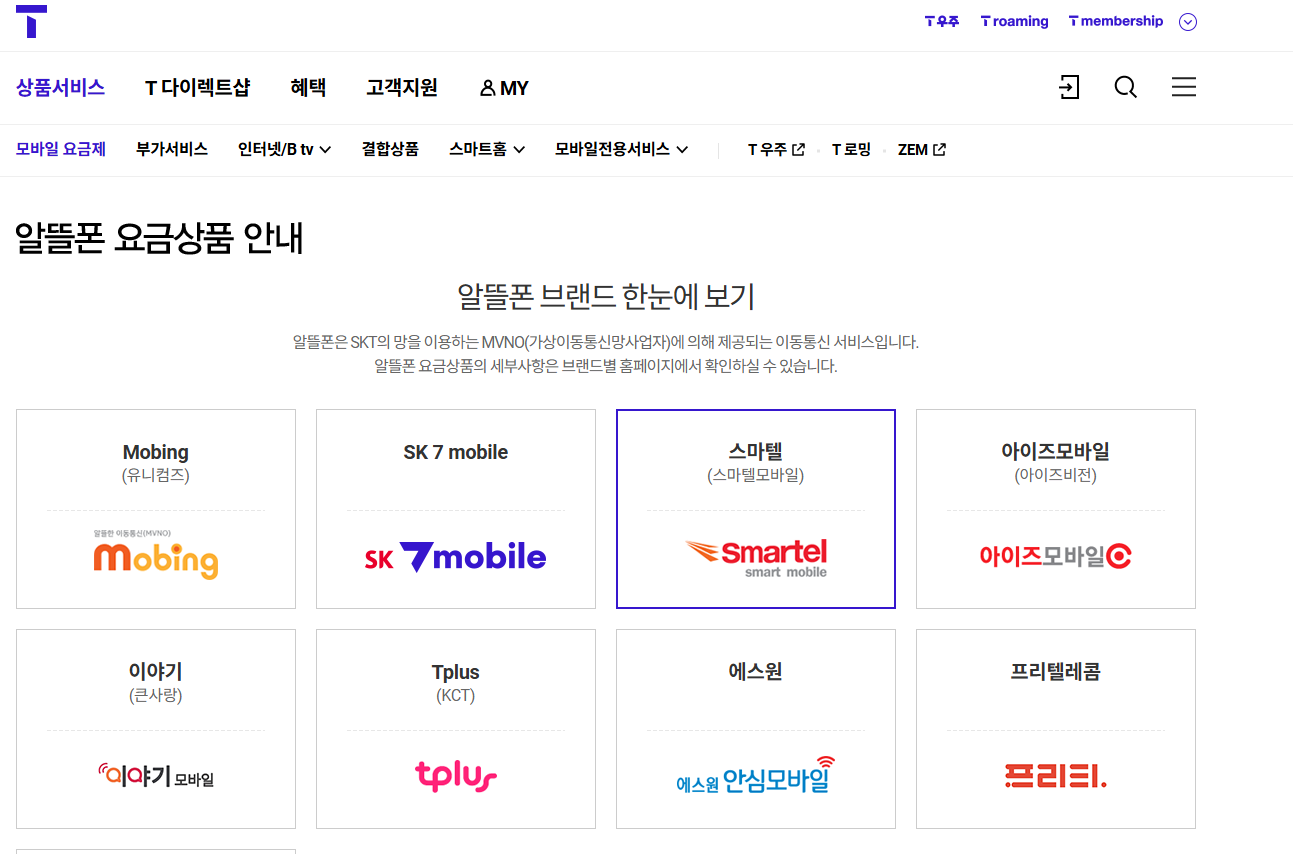Select the 고객지원 menu
This screenshot has height=854, width=1293.
click(x=402, y=87)
